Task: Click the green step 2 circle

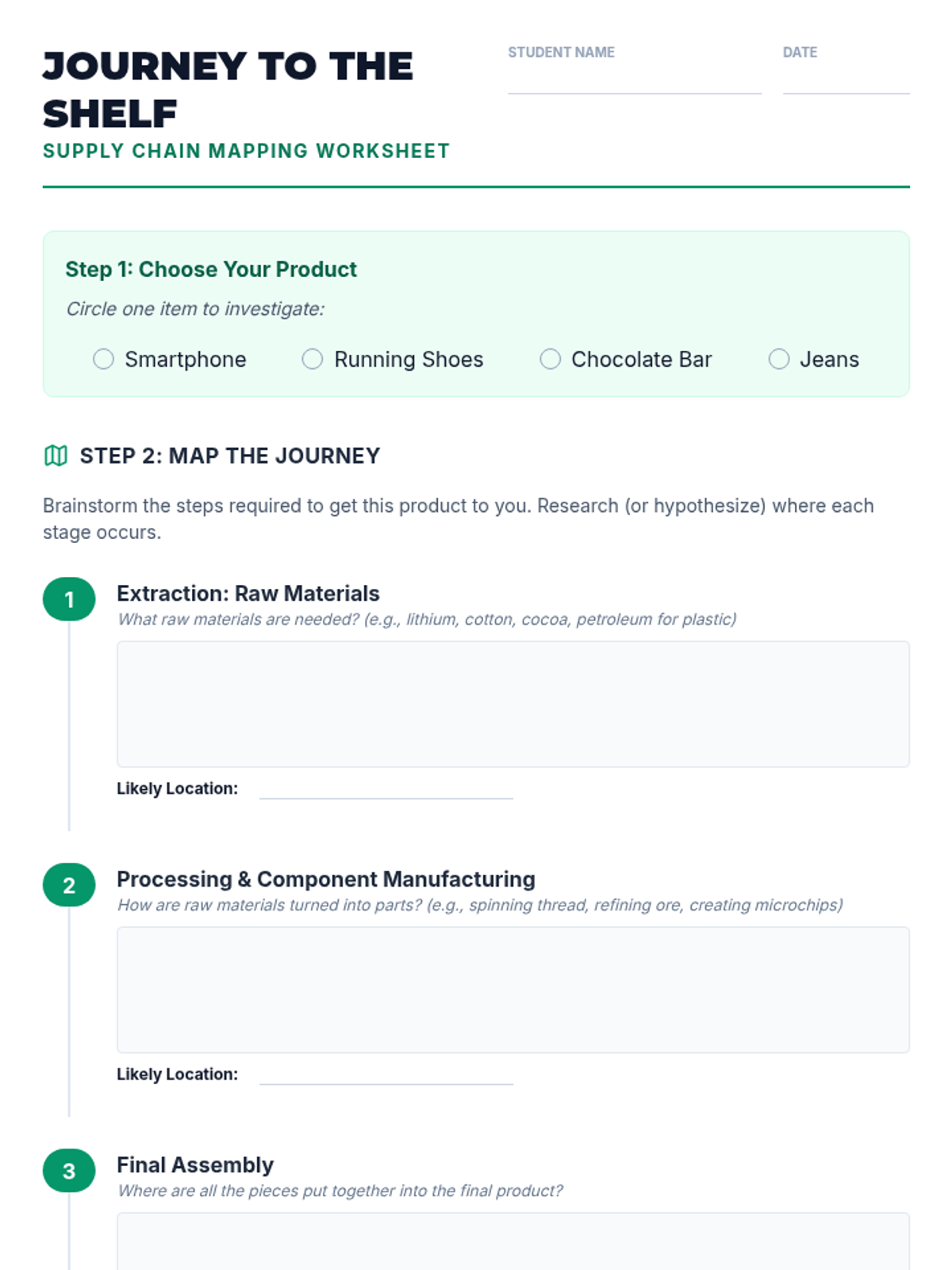Action: [69, 885]
